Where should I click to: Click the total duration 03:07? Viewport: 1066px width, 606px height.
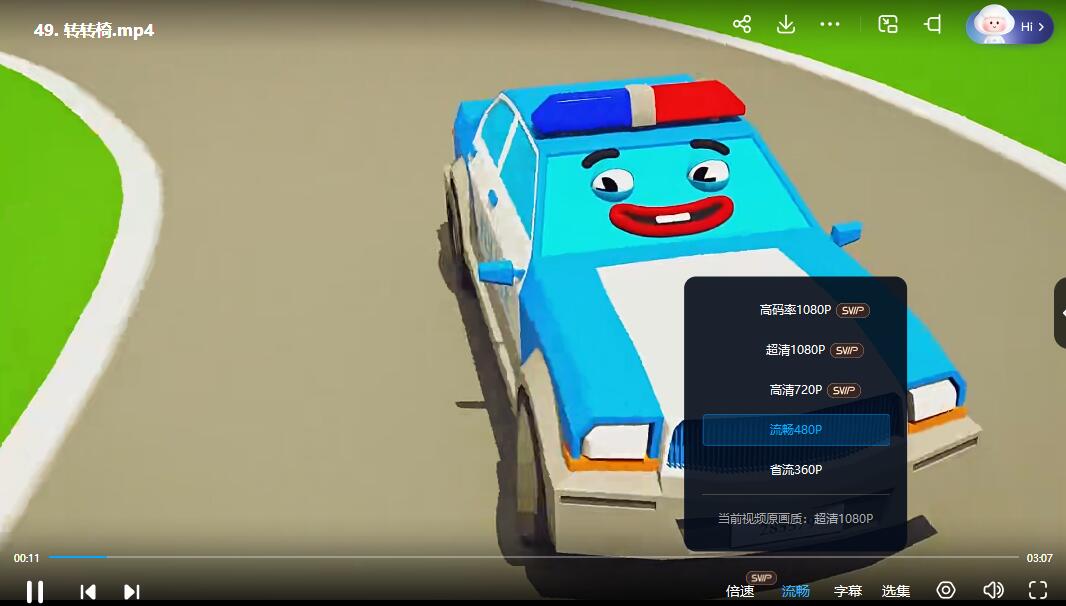1039,558
